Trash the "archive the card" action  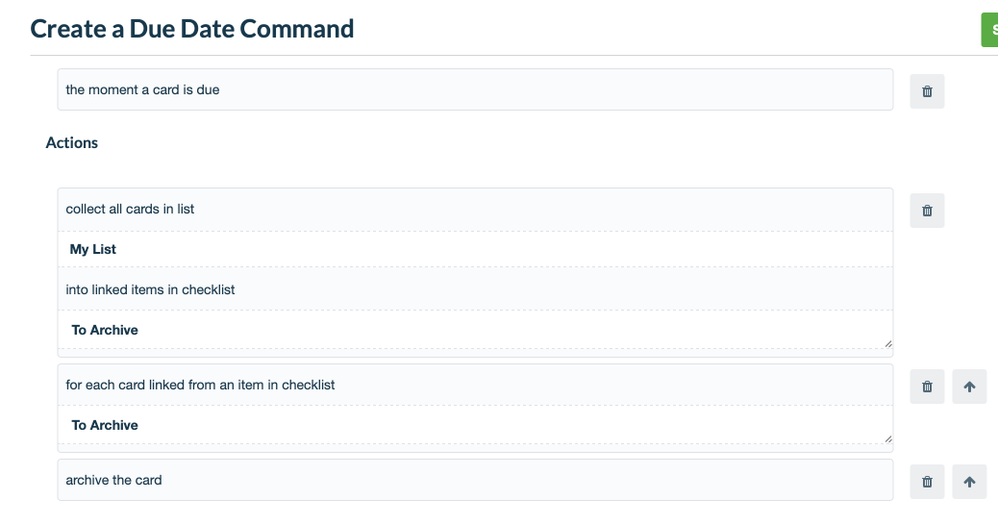[927, 481]
